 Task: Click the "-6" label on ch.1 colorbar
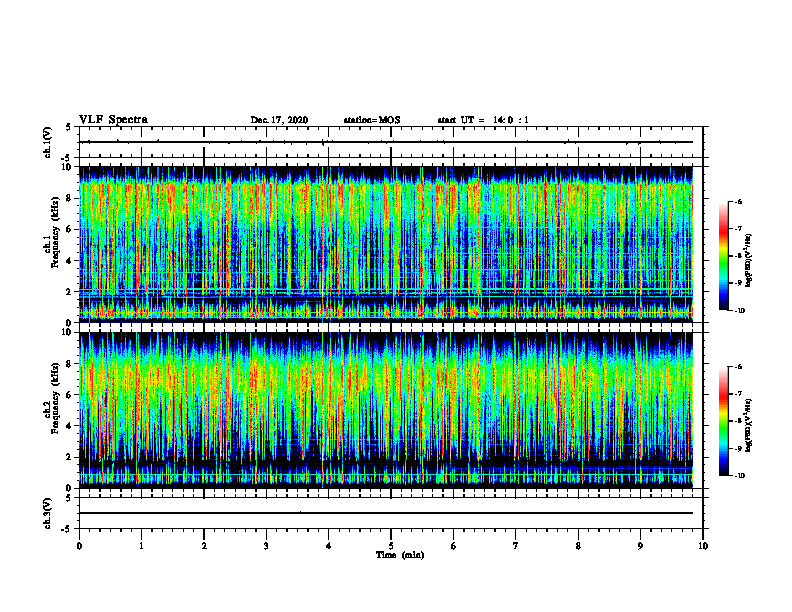click(x=738, y=202)
